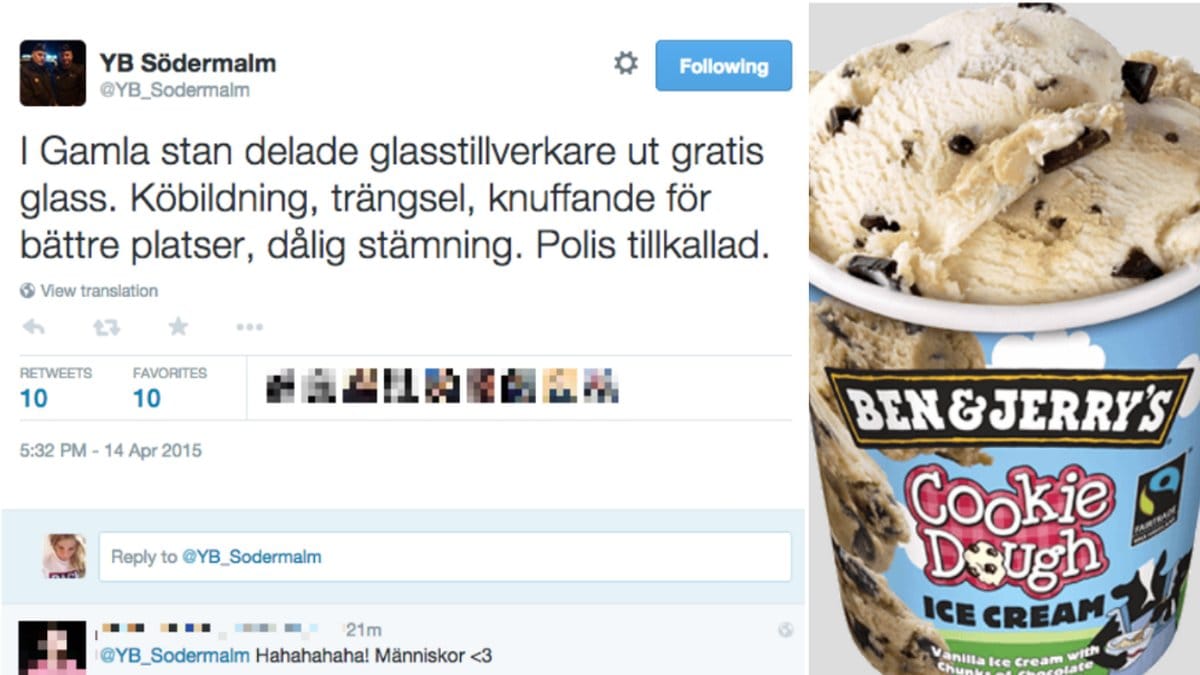The width and height of the screenshot is (1200, 675).
Task: Open YB Södermalm display name
Action: (187, 63)
